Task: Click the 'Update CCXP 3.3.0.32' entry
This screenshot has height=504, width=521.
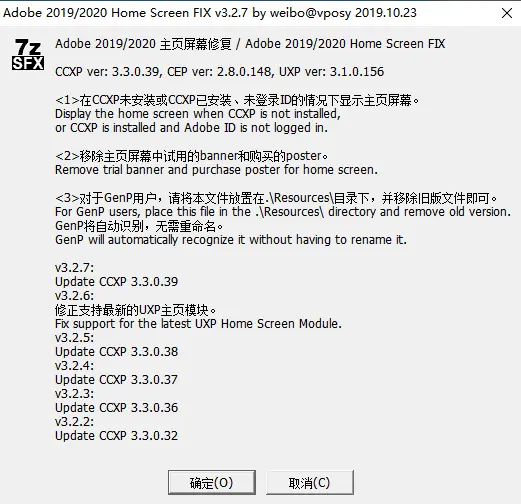Action: pos(116,436)
